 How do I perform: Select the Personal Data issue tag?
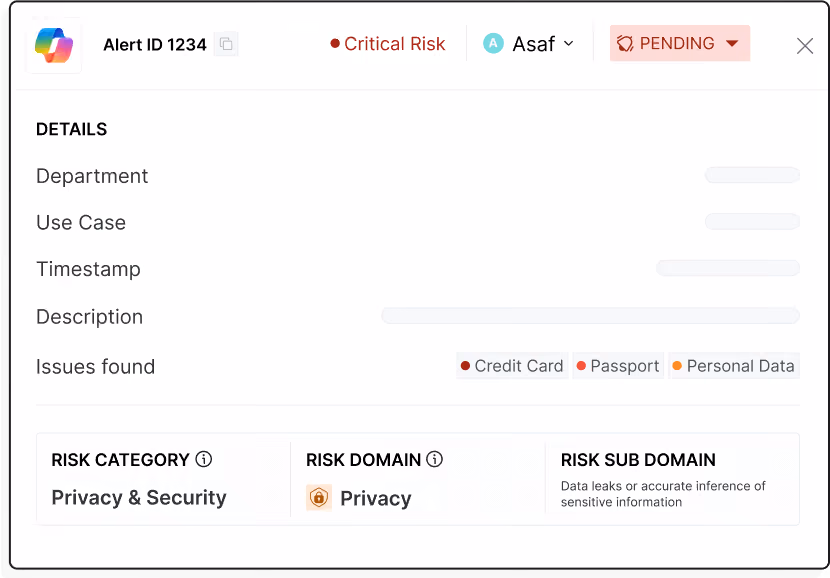[734, 366]
